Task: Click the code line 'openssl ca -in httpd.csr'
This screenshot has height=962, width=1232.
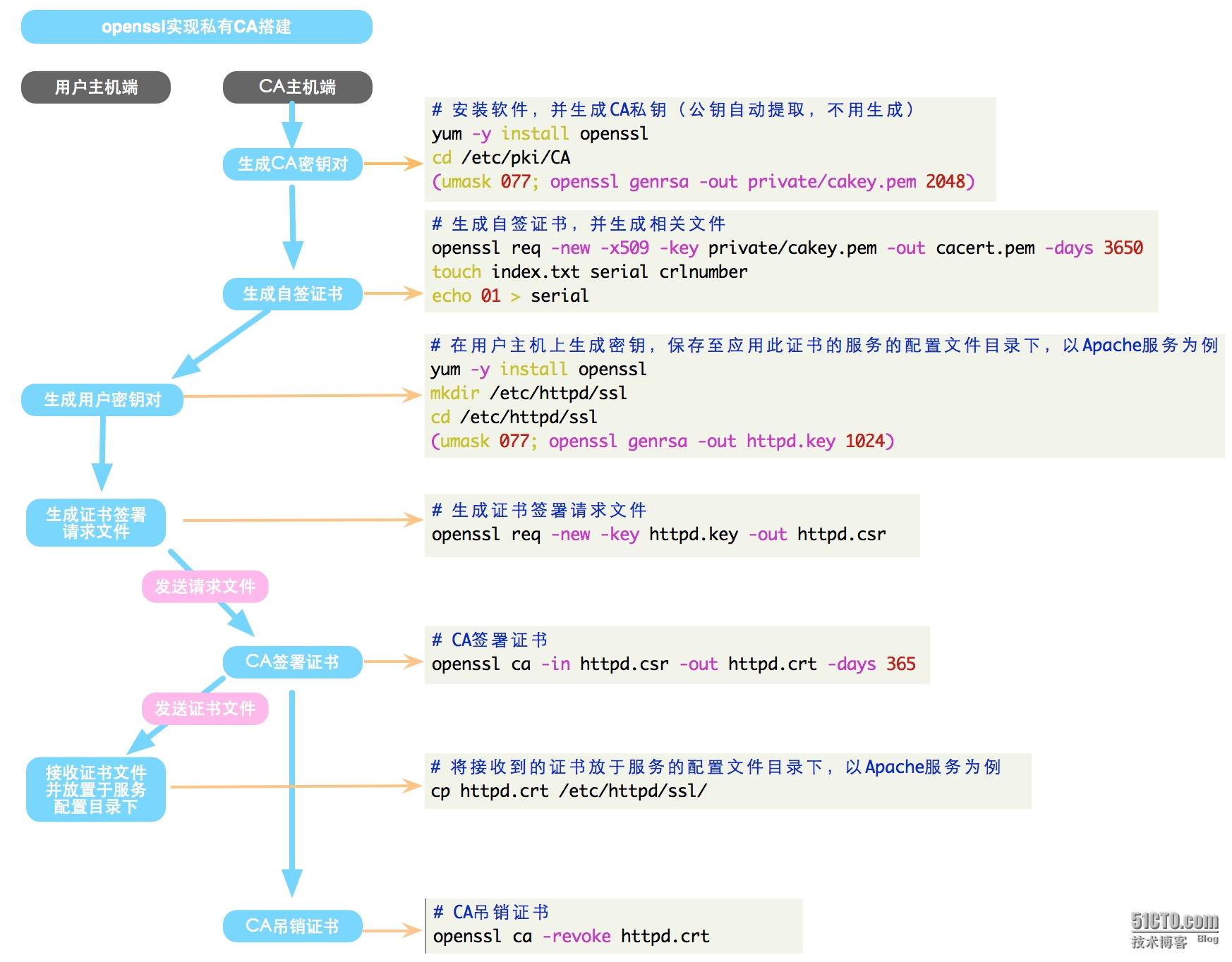Action: [674, 664]
